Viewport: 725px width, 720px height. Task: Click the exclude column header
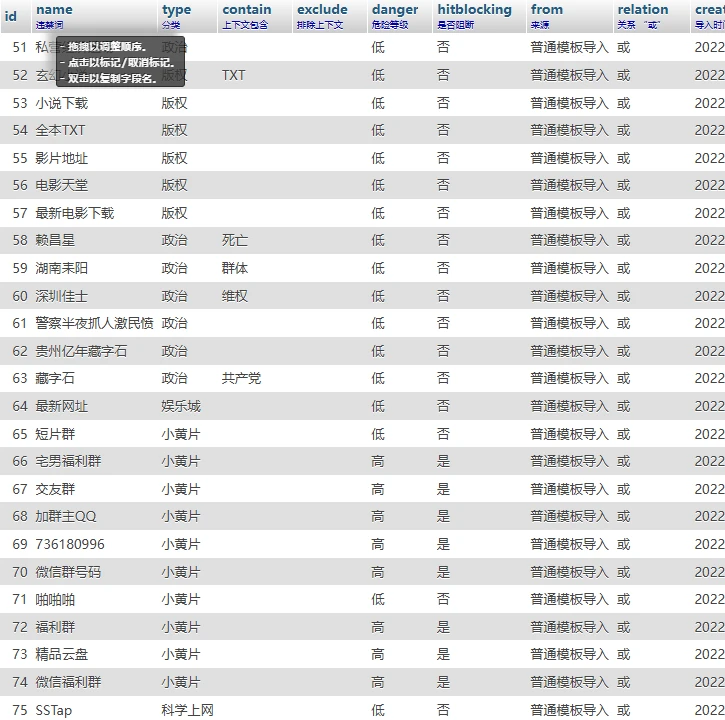(x=322, y=10)
